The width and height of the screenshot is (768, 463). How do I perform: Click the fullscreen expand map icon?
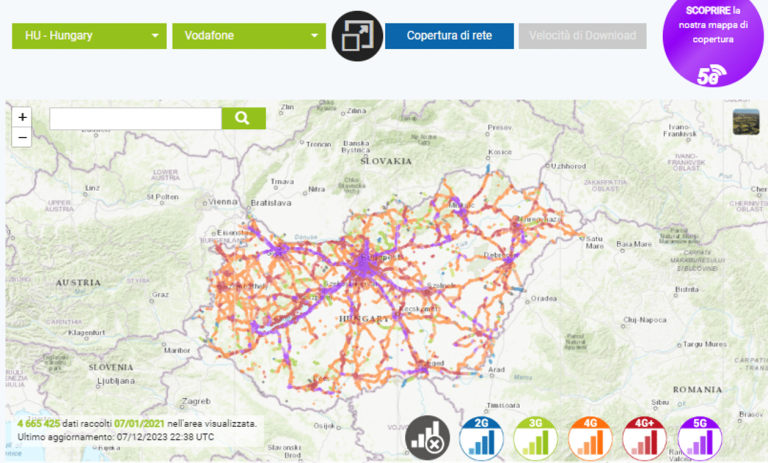click(x=357, y=36)
